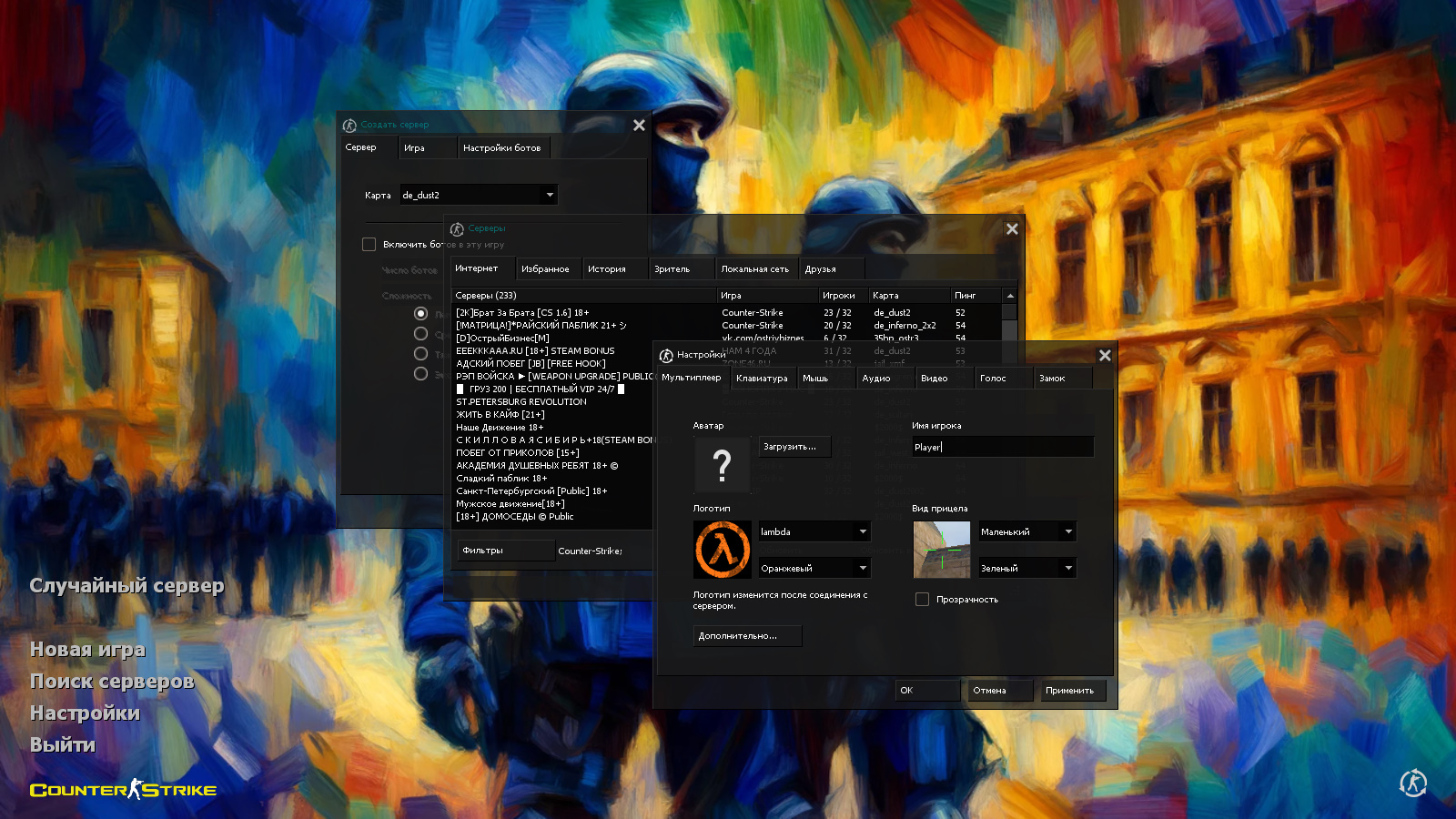This screenshot has width=1456, height=819.
Task: Click the Имя игрока text field
Action: coord(1003,447)
